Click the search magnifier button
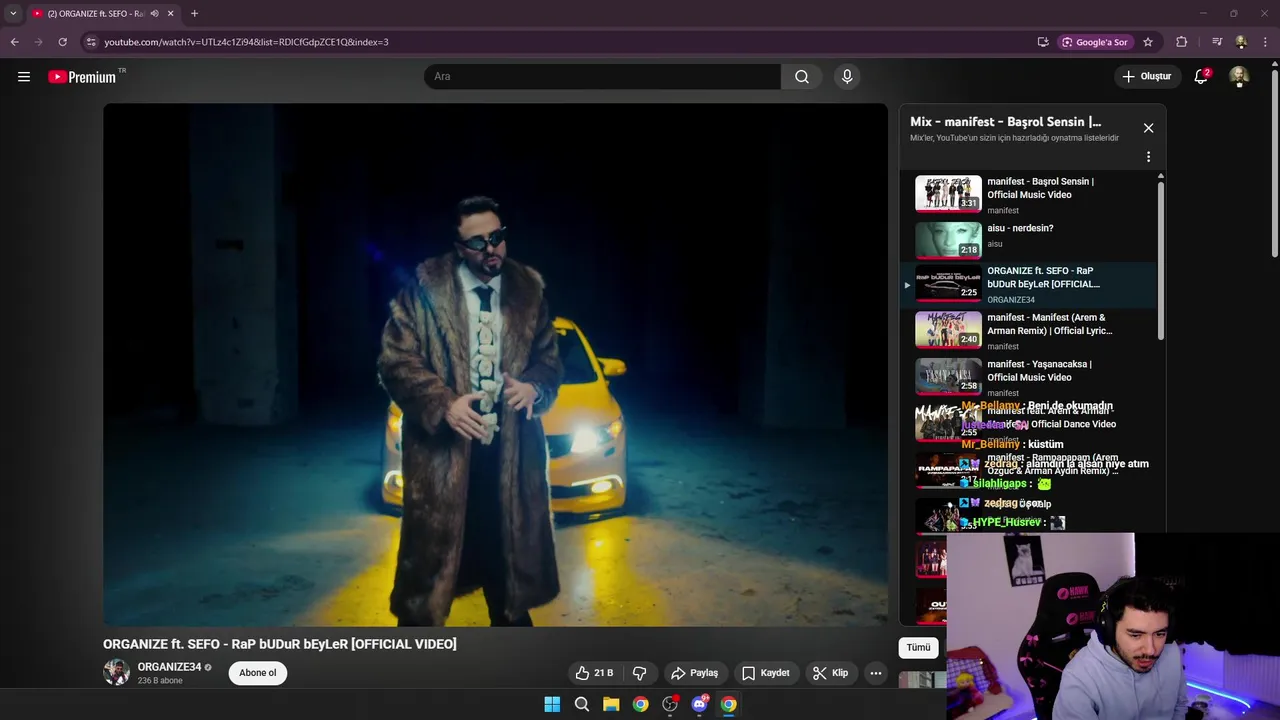Image resolution: width=1280 pixels, height=720 pixels. coord(801,77)
